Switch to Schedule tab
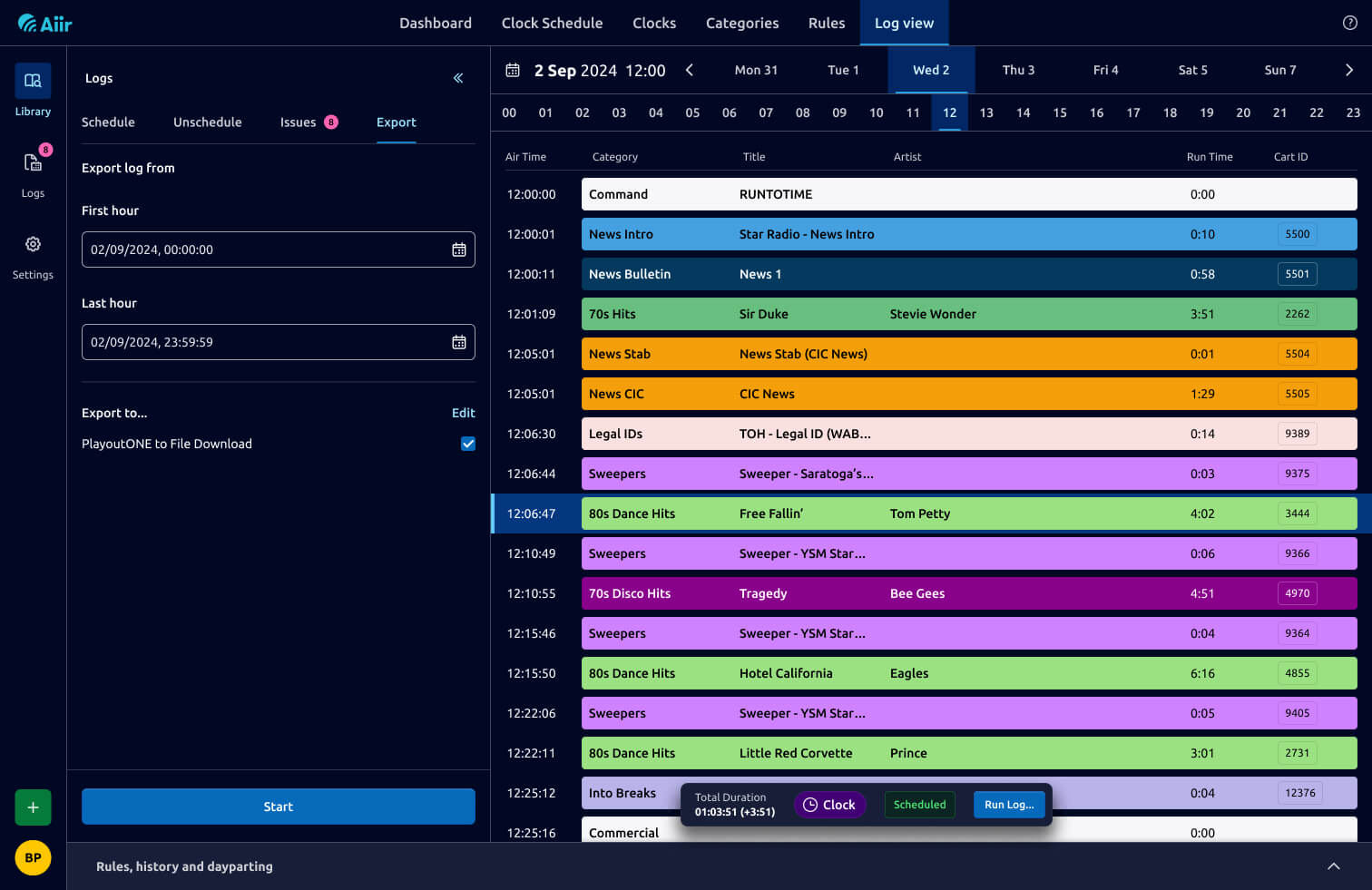This screenshot has height=890, width=1372. [x=108, y=122]
